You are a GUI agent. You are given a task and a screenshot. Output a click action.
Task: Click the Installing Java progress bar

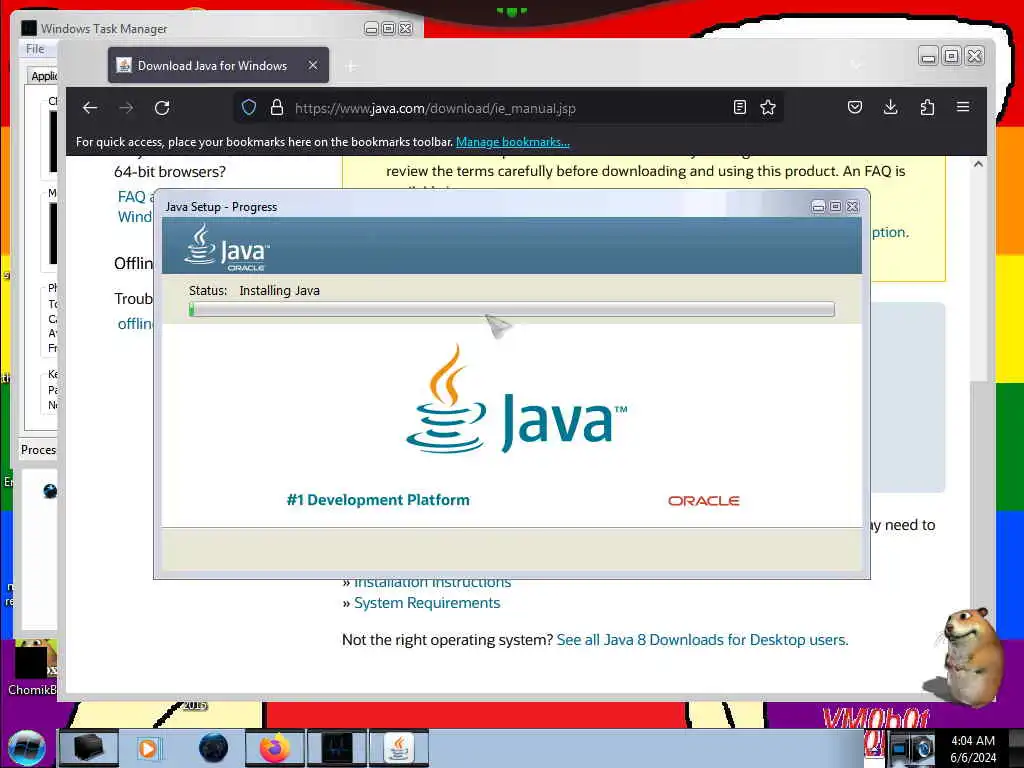click(511, 310)
